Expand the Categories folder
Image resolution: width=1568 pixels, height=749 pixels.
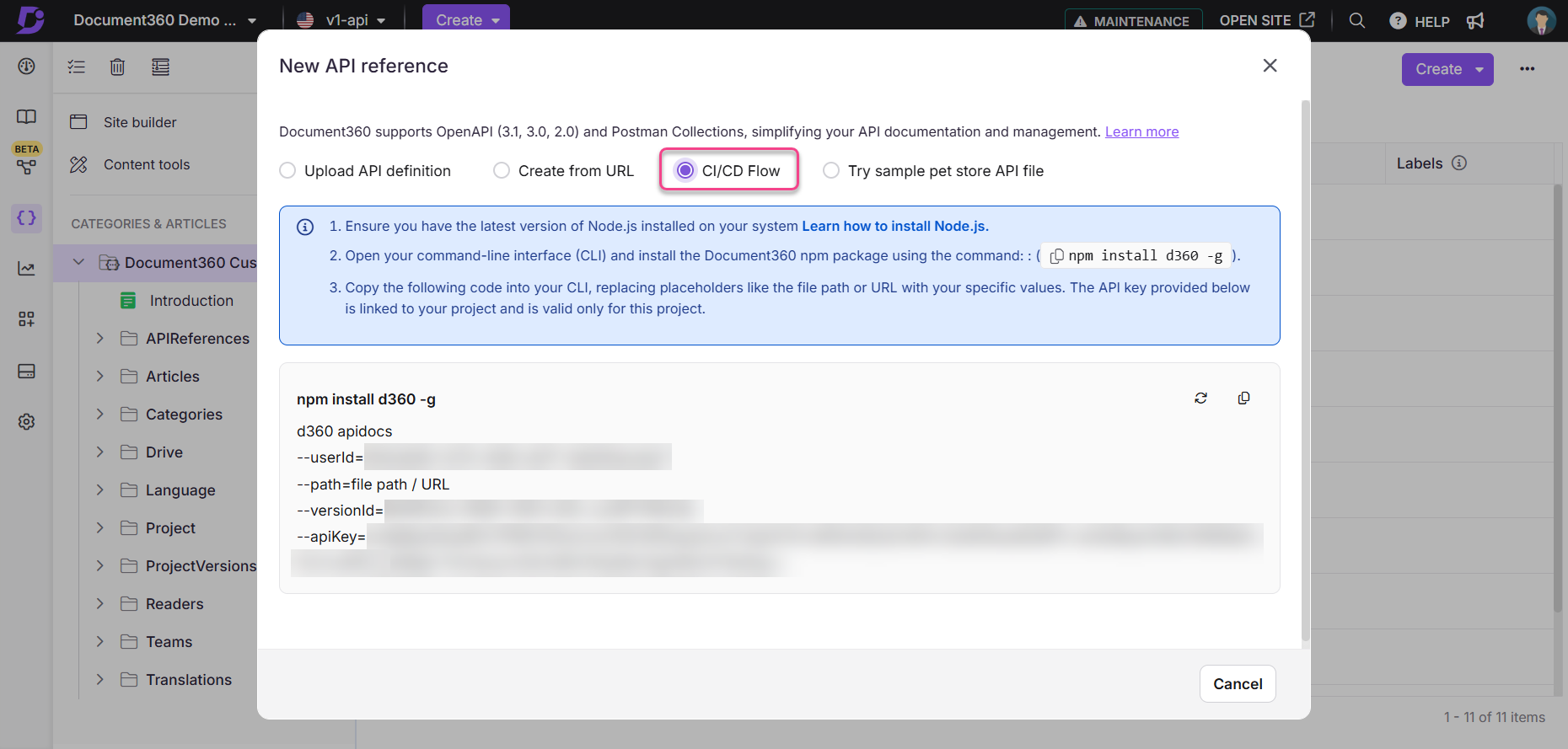(100, 414)
